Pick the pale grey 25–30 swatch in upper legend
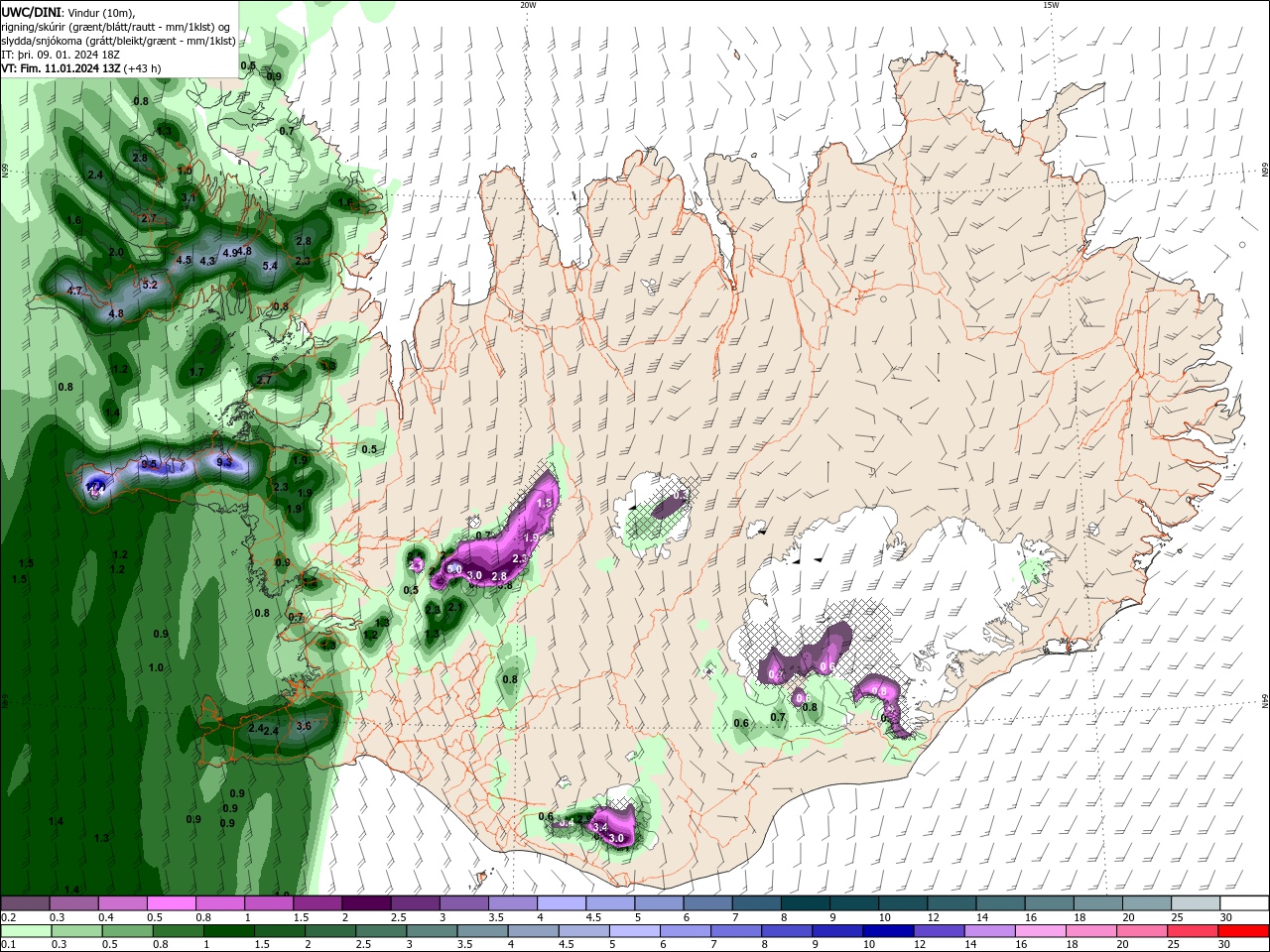This screenshot has width=1270, height=952. coord(1197,903)
